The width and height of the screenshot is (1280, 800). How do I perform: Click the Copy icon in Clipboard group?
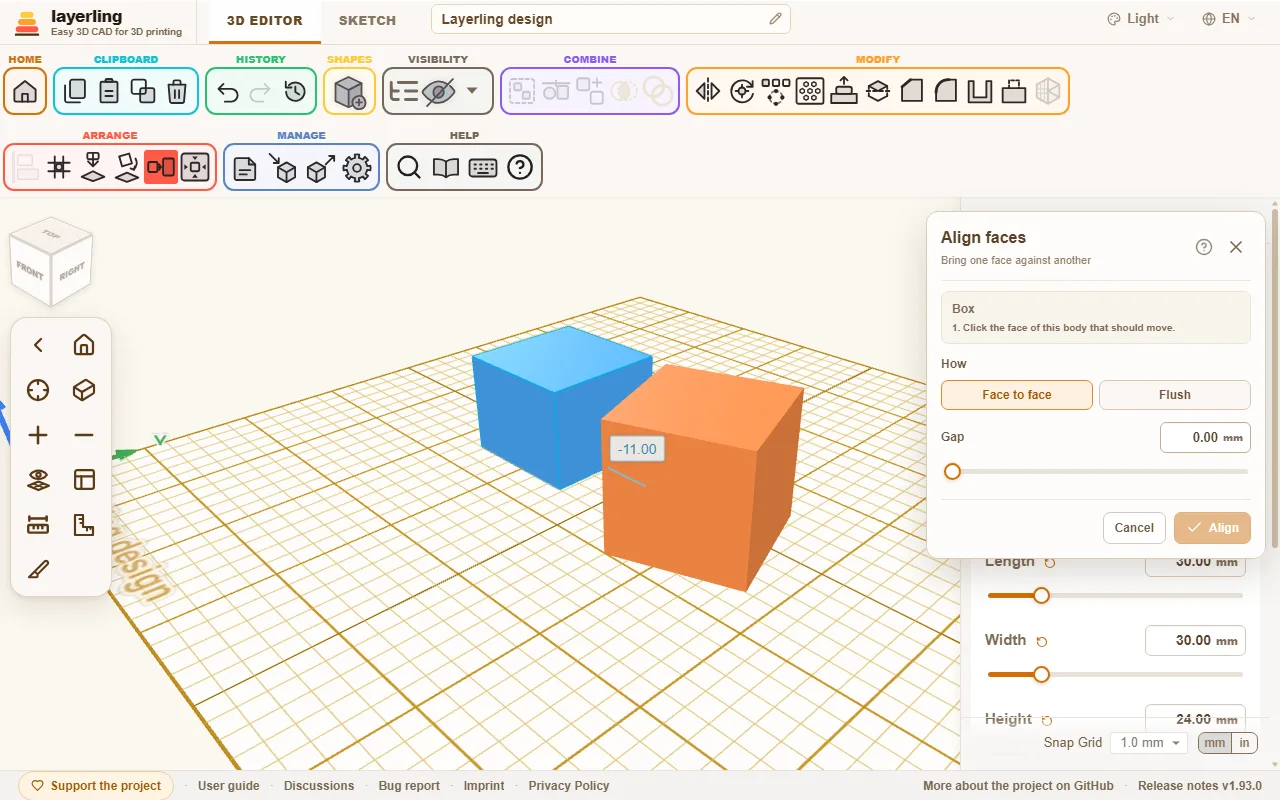pos(74,92)
